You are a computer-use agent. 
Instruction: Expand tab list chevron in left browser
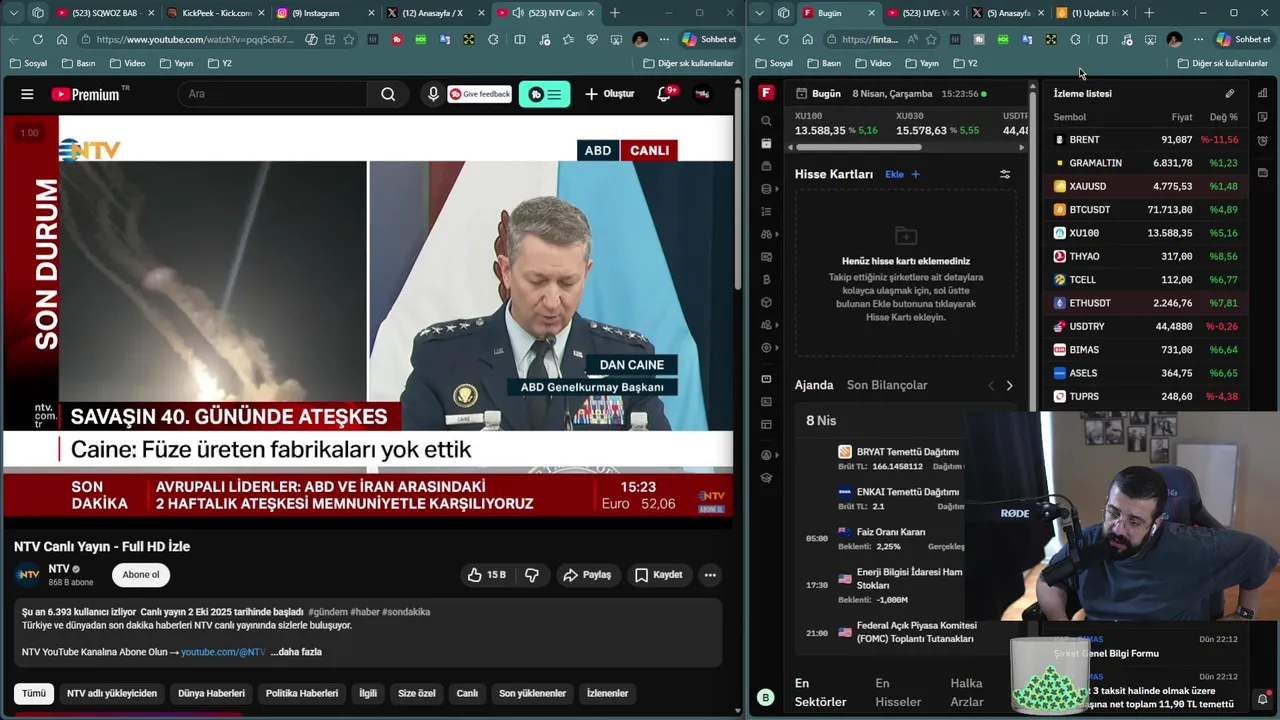[14, 13]
